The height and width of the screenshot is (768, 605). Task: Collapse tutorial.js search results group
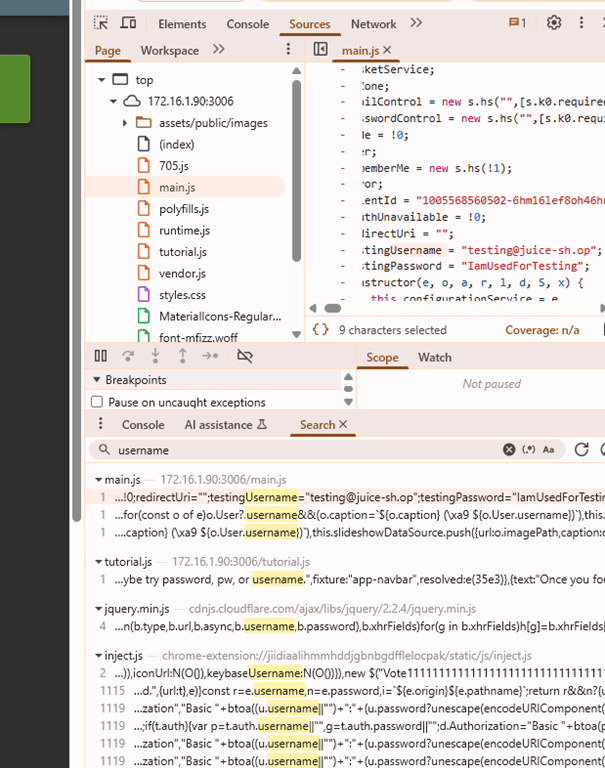click(x=98, y=562)
